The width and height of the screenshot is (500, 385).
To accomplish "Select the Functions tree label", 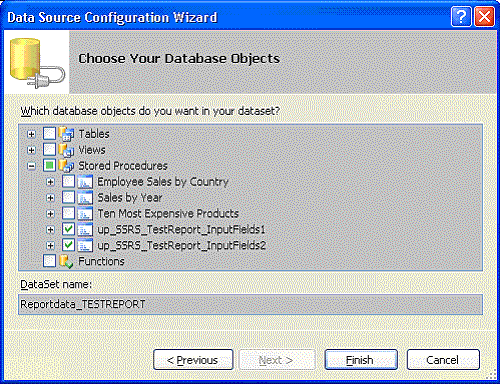I will 101,261.
